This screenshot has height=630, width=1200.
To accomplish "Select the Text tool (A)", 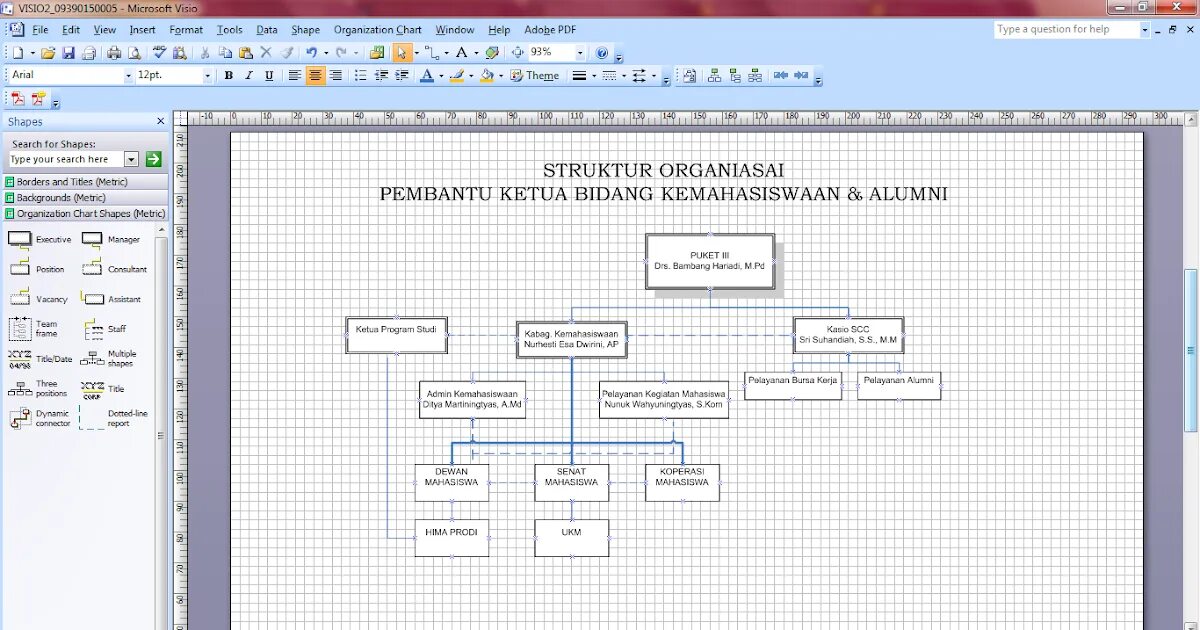I will point(461,53).
